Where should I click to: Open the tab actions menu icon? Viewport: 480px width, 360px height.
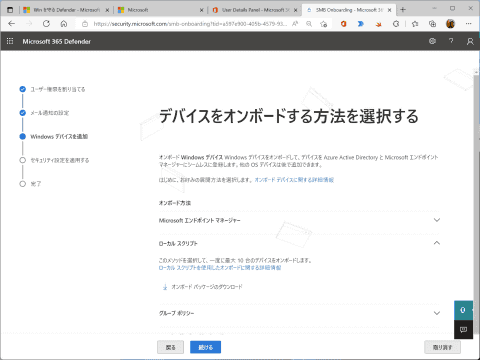pyautogui.click(x=10, y=10)
